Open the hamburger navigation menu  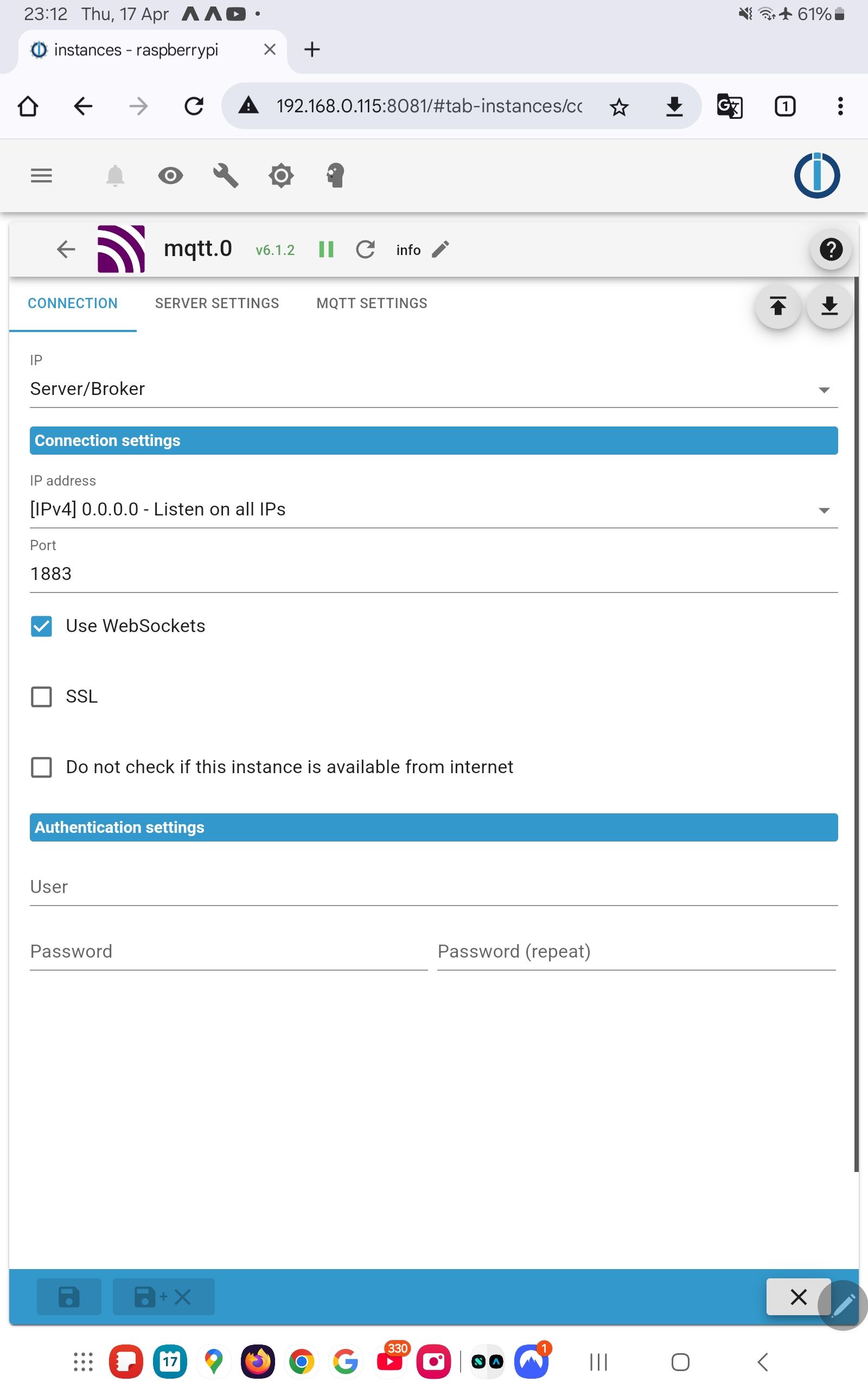click(x=41, y=176)
